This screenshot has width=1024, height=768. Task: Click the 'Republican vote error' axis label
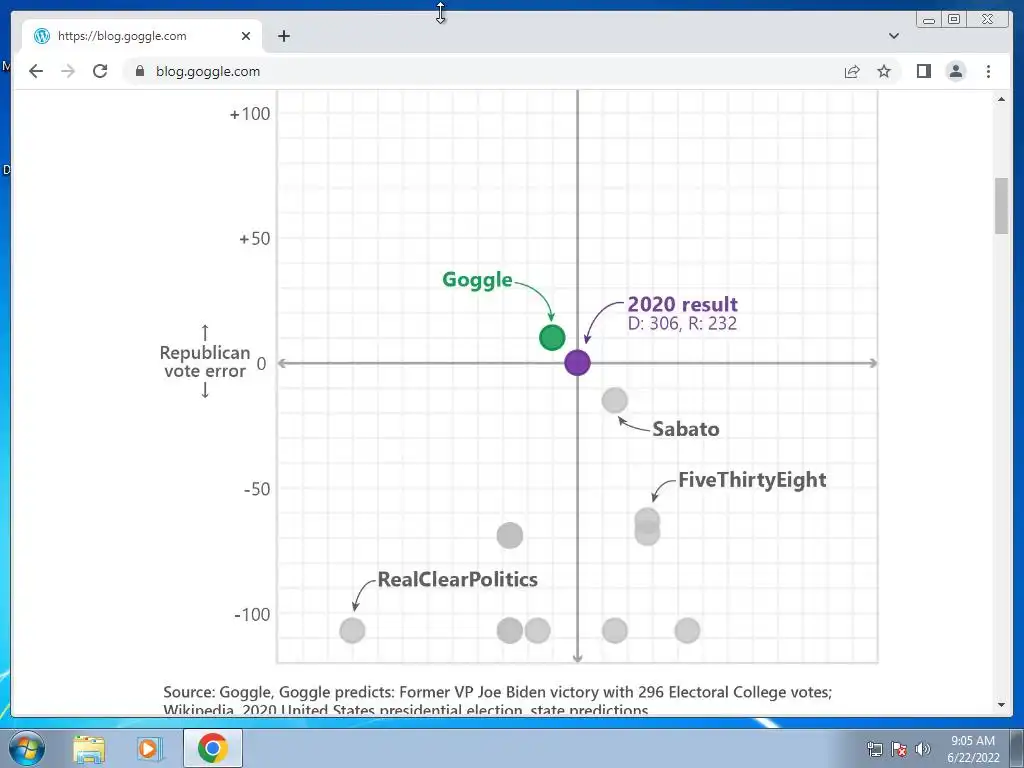[x=205, y=362]
